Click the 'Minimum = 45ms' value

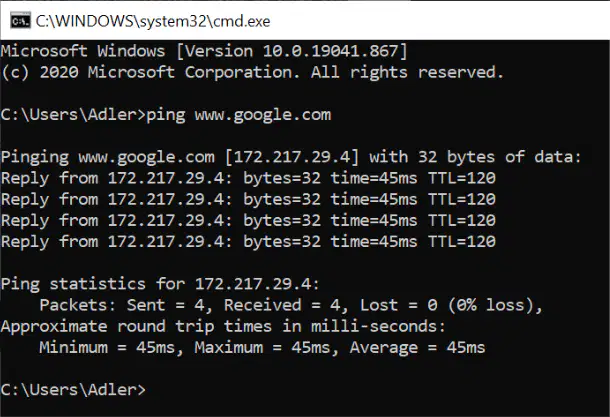(x=107, y=347)
